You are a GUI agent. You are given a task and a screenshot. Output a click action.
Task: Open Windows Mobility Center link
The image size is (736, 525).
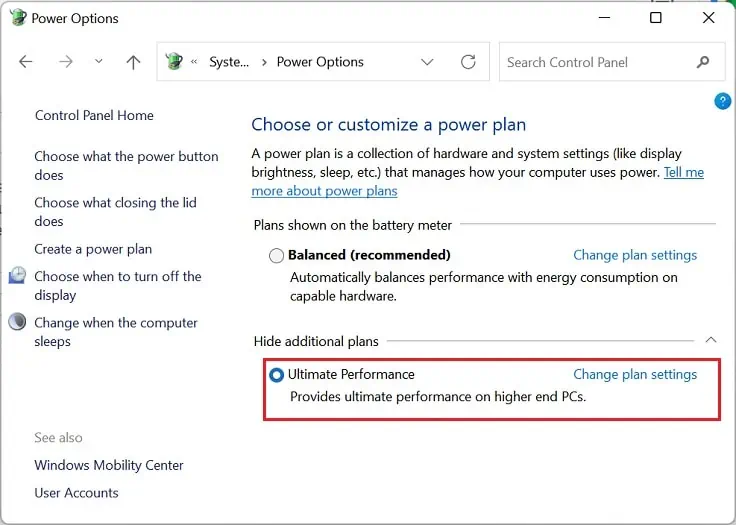tap(109, 465)
